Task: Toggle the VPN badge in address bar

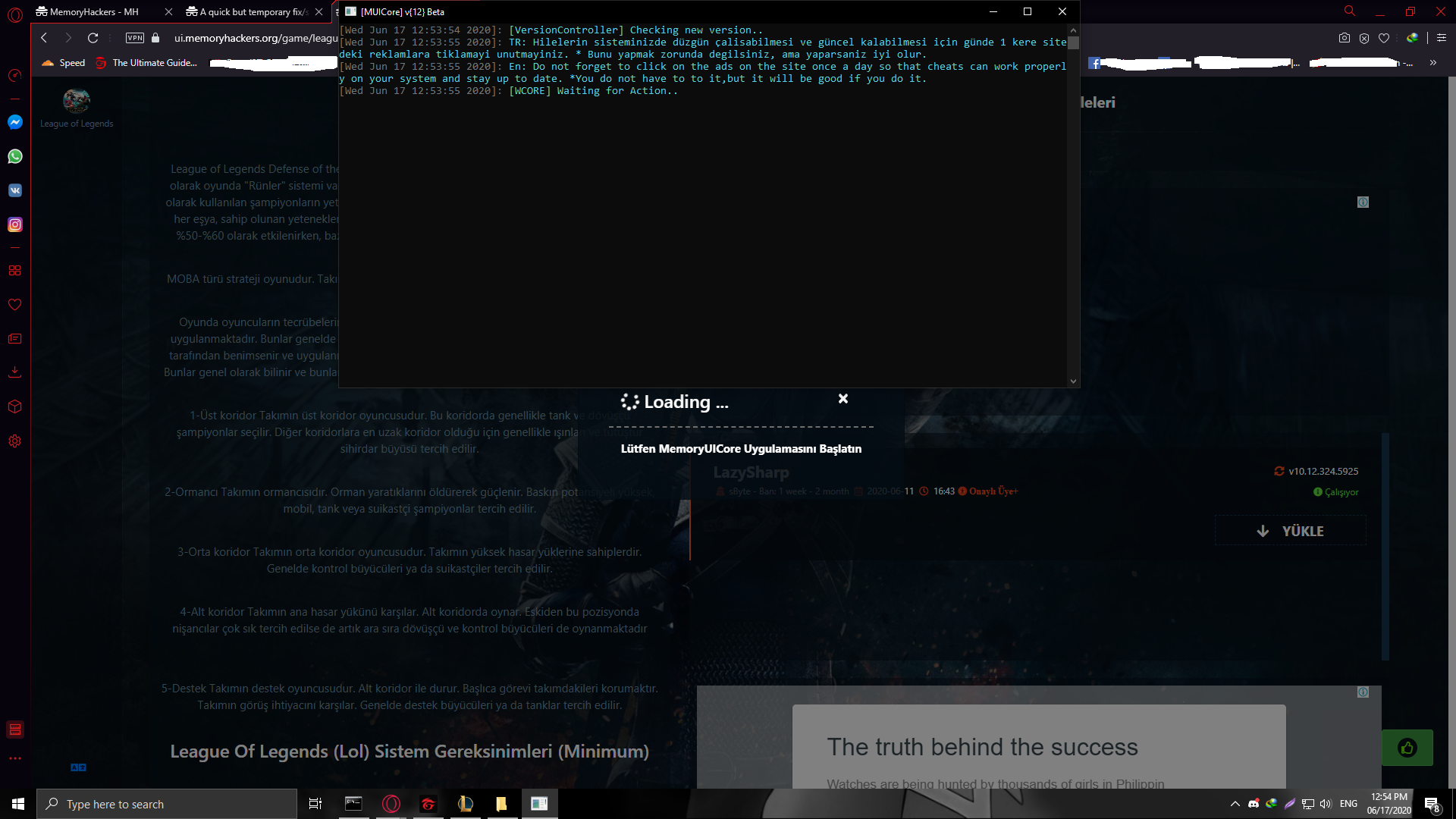Action: click(135, 38)
